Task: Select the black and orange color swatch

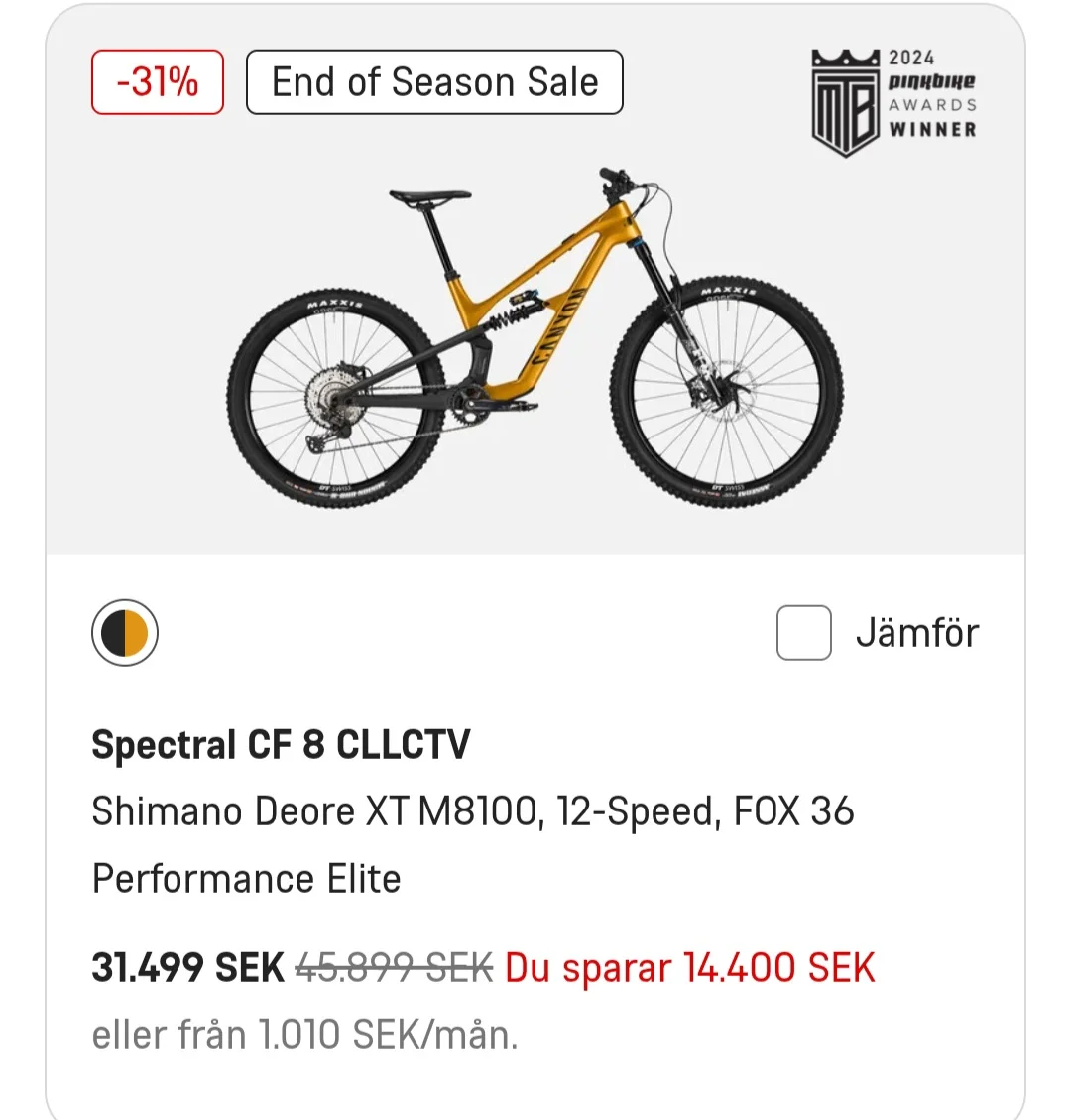Action: [125, 633]
